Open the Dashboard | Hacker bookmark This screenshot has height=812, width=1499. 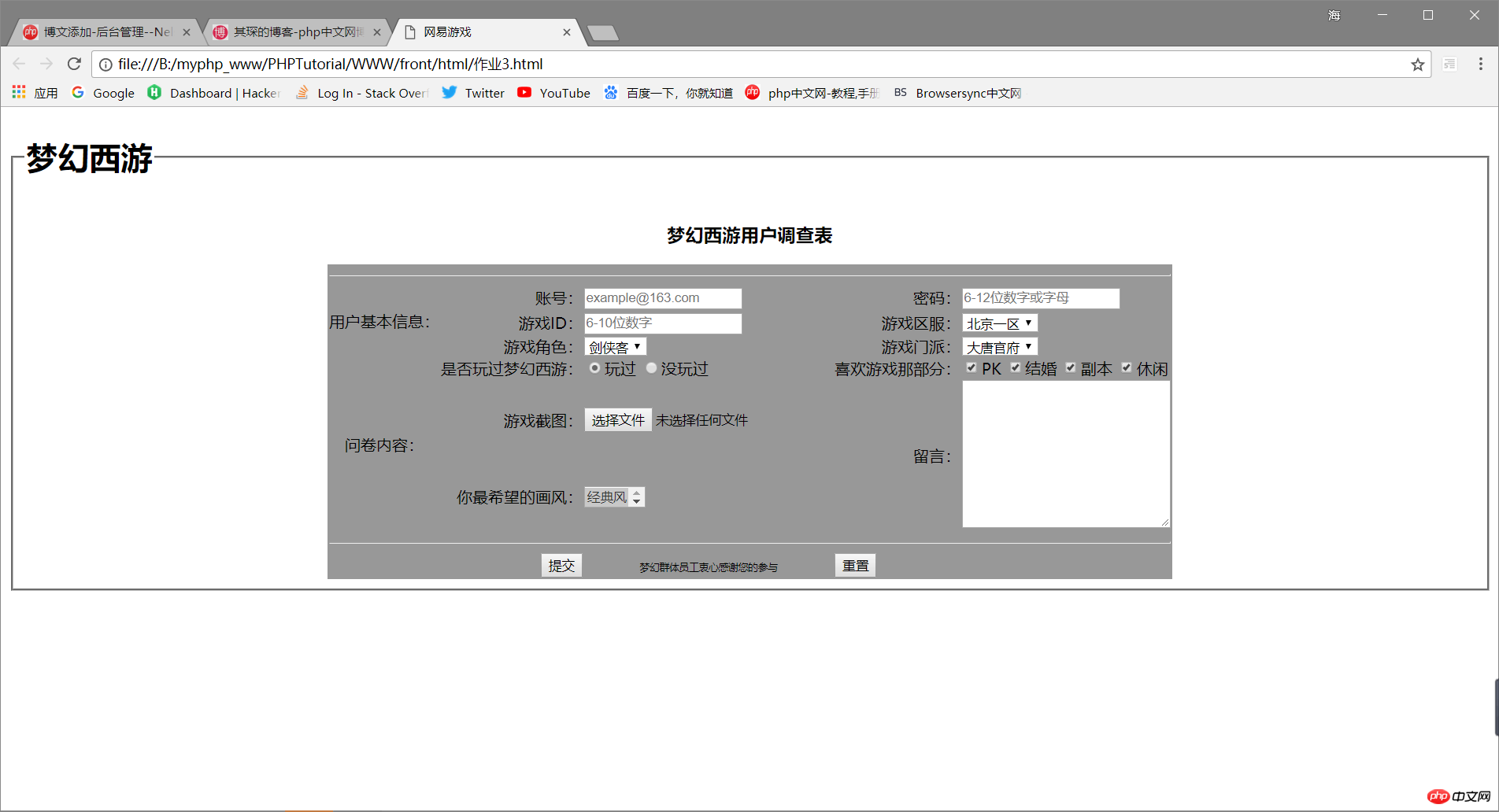click(213, 93)
